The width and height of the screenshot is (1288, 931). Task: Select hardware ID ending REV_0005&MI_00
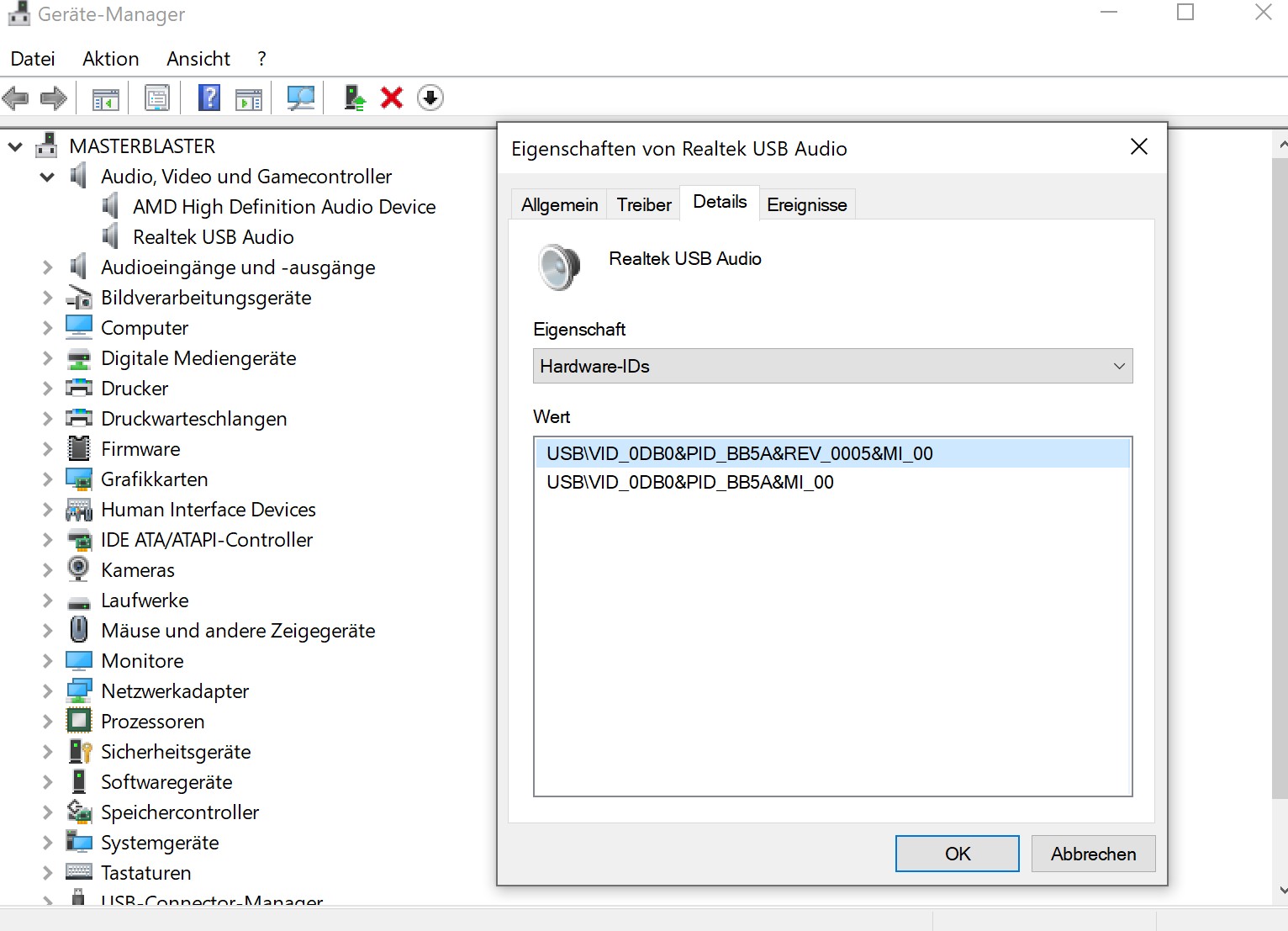pyautogui.click(x=832, y=453)
